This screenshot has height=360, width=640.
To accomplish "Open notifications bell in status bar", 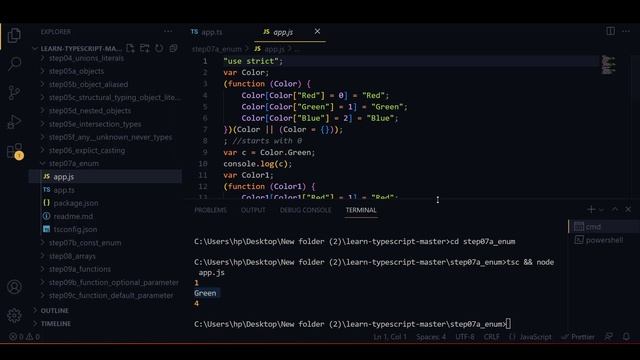I will tap(626, 337).
